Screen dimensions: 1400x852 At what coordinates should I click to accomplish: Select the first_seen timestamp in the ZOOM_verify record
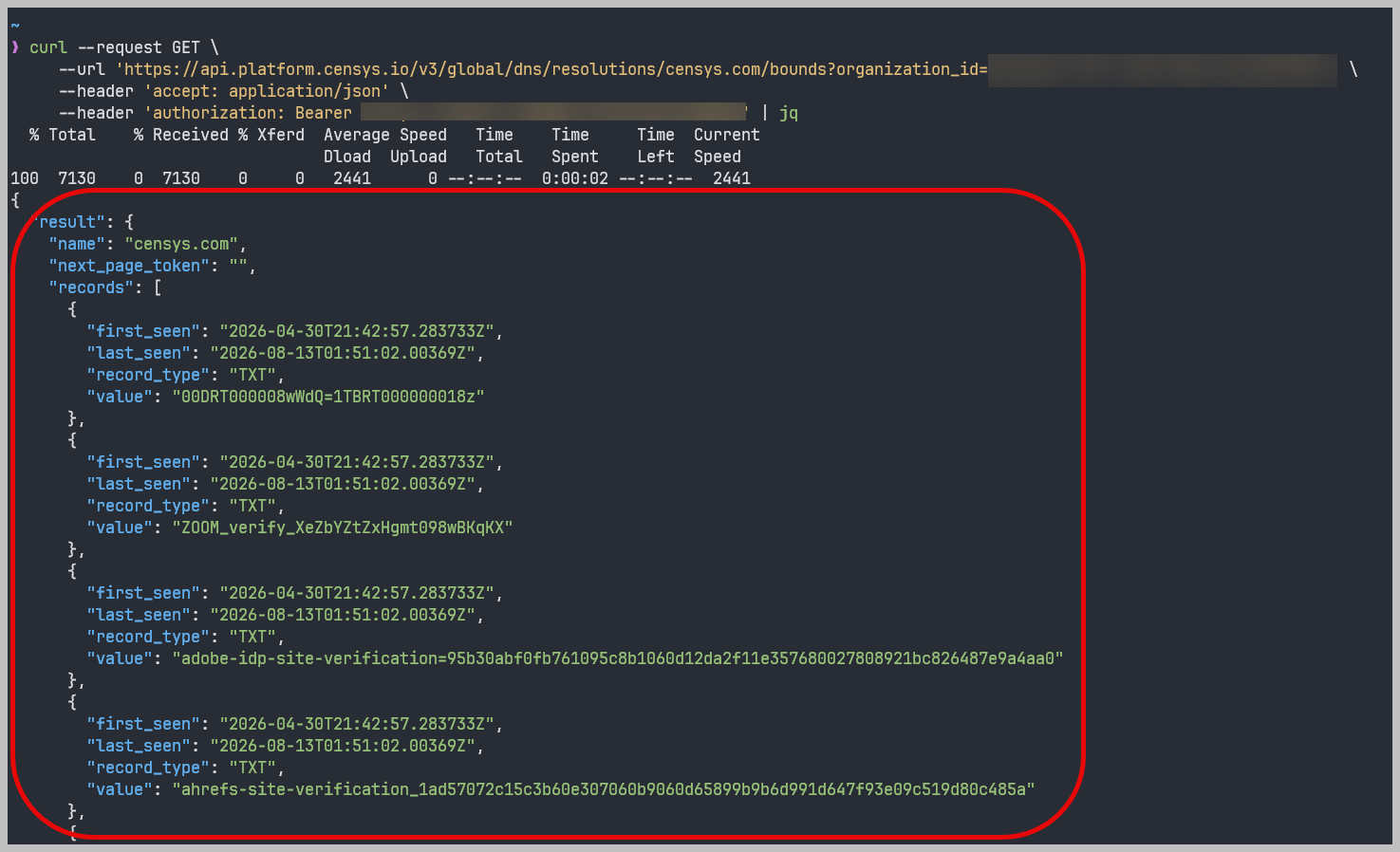(357, 462)
